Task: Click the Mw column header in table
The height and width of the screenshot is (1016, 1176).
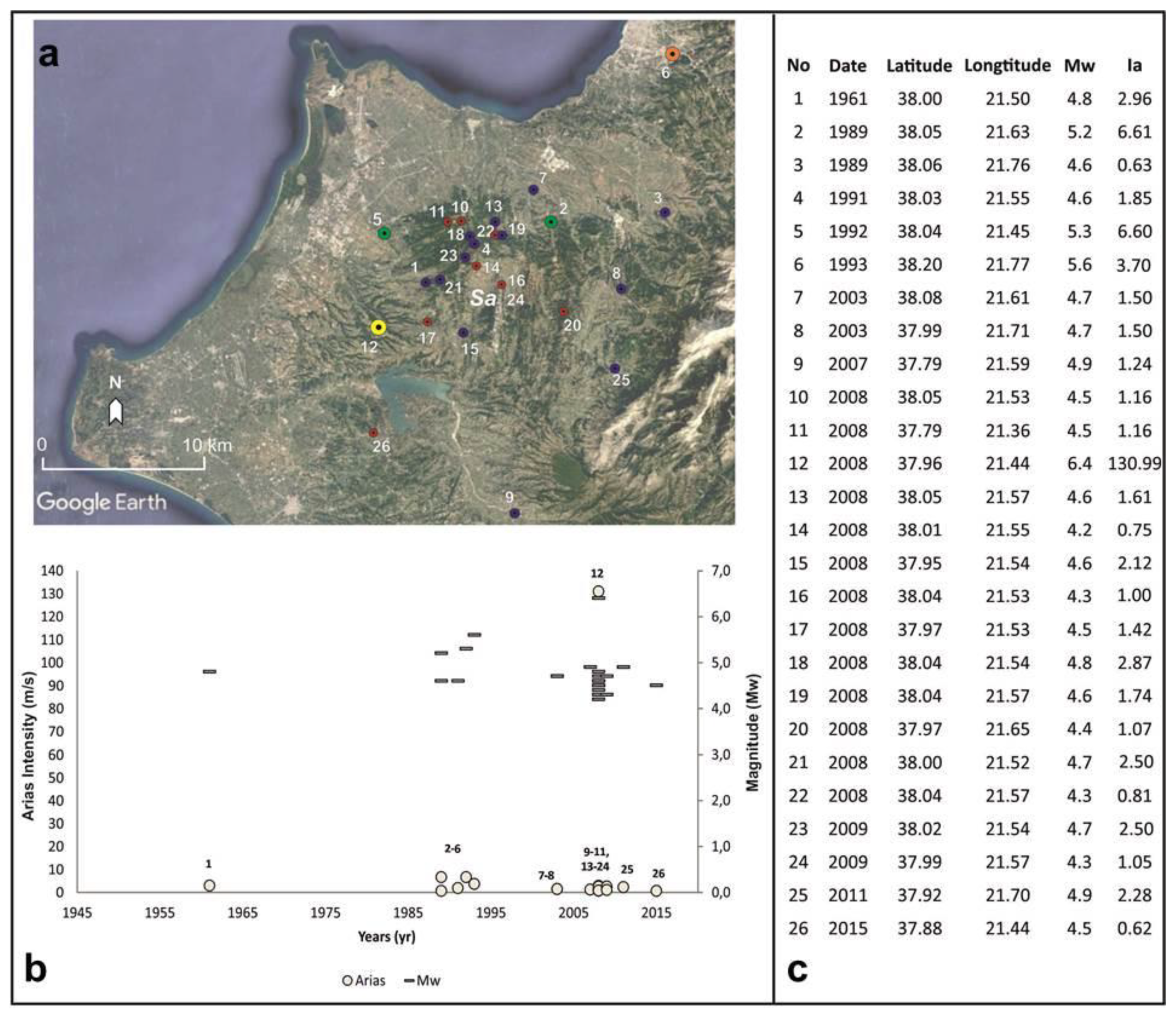Action: point(1079,66)
